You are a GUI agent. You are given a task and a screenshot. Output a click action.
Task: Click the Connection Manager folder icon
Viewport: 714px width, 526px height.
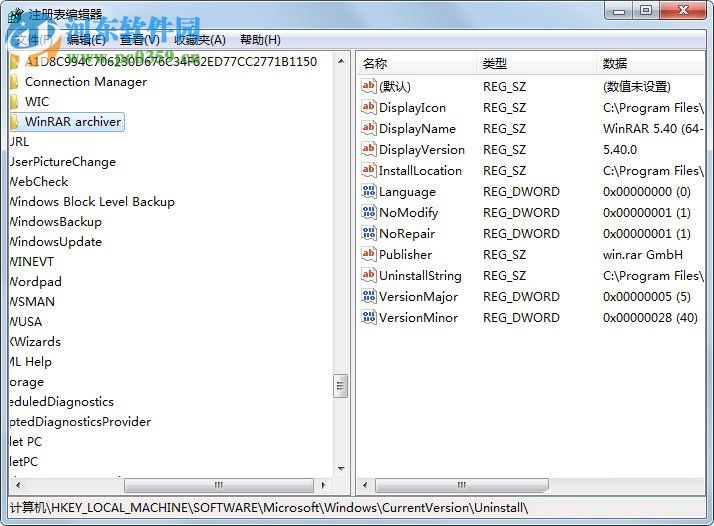pos(14,82)
